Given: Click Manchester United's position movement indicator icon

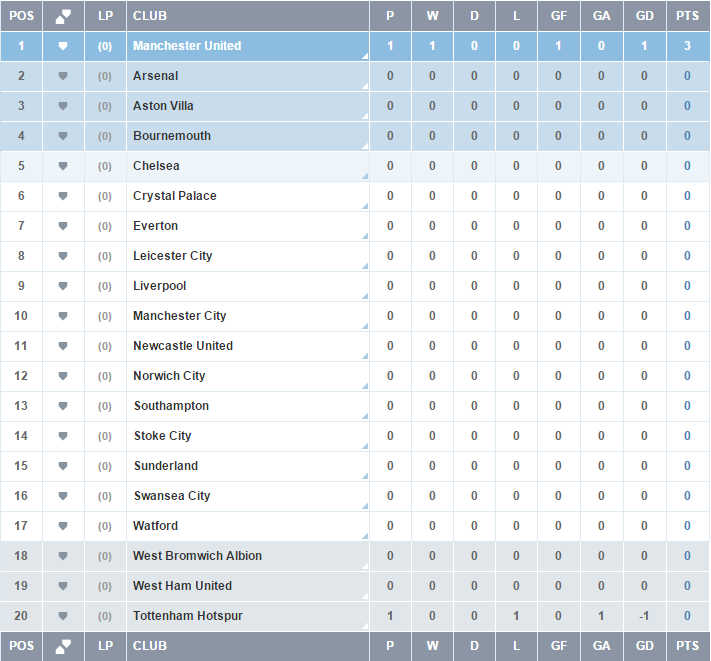Looking at the screenshot, I should 63,46.
